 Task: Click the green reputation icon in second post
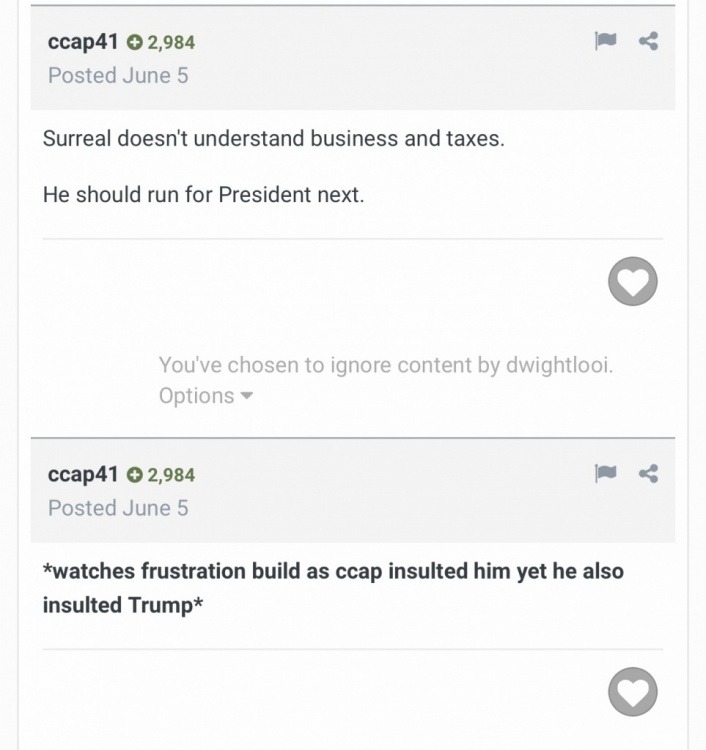pyautogui.click(x=135, y=475)
